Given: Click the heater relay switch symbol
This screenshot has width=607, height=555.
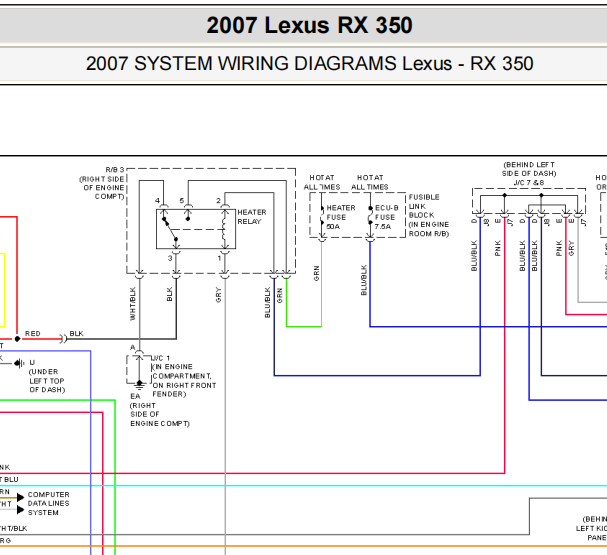Looking at the screenshot, I should tap(170, 229).
